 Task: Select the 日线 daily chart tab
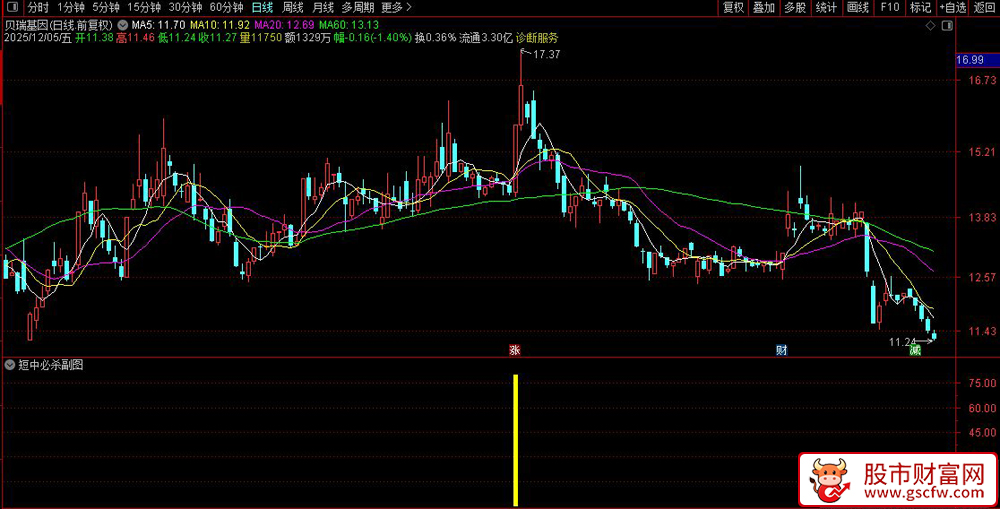(x=262, y=8)
